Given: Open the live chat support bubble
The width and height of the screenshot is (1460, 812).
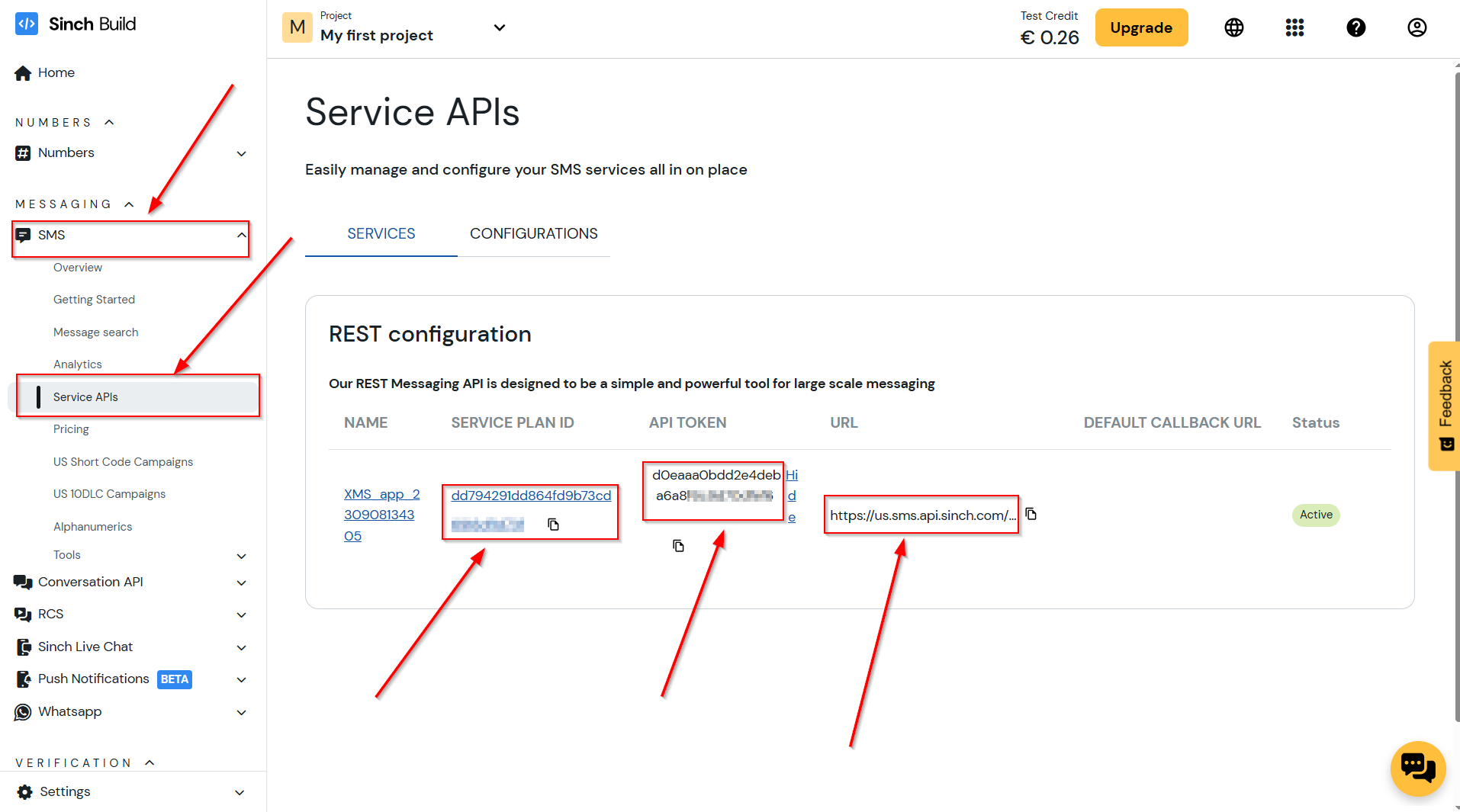Looking at the screenshot, I should pos(1417,768).
